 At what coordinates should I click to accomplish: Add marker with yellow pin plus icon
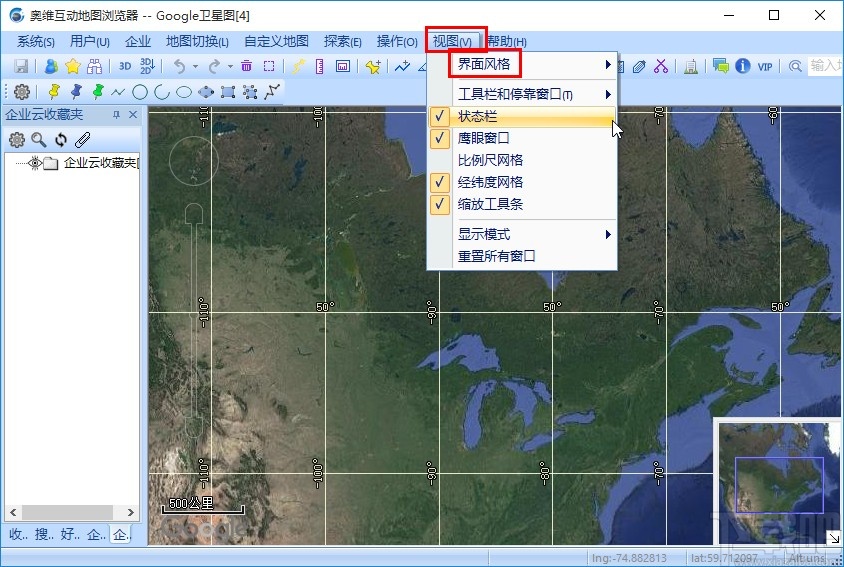point(373,66)
